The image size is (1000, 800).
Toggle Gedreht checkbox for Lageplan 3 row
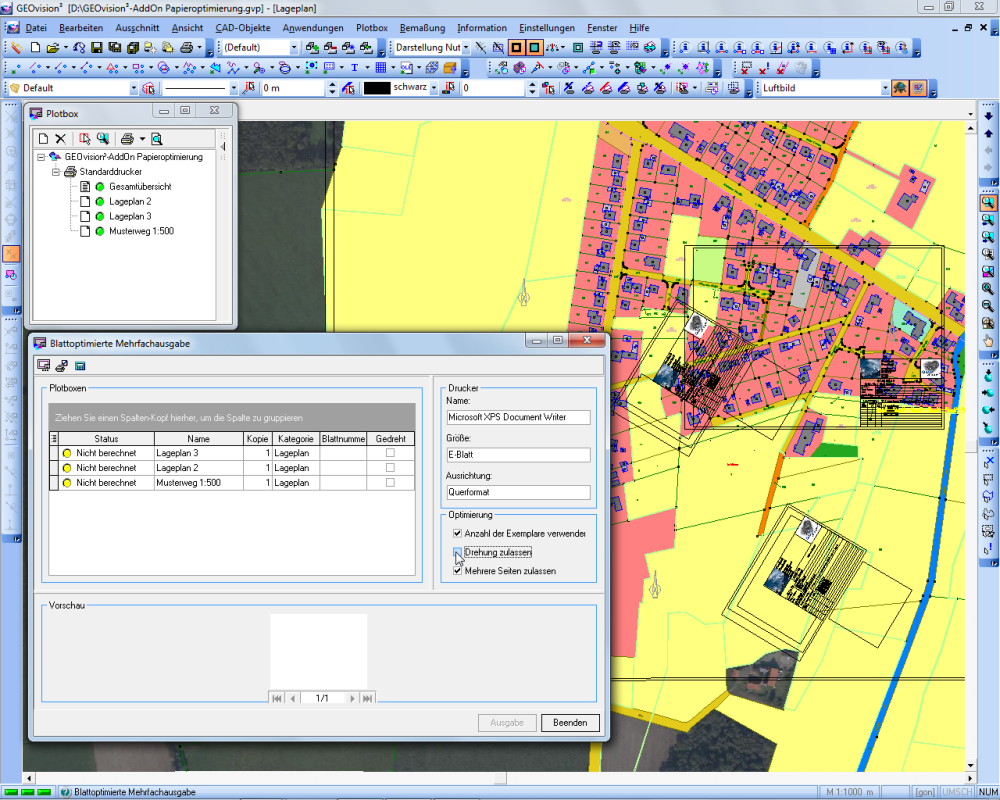390,453
